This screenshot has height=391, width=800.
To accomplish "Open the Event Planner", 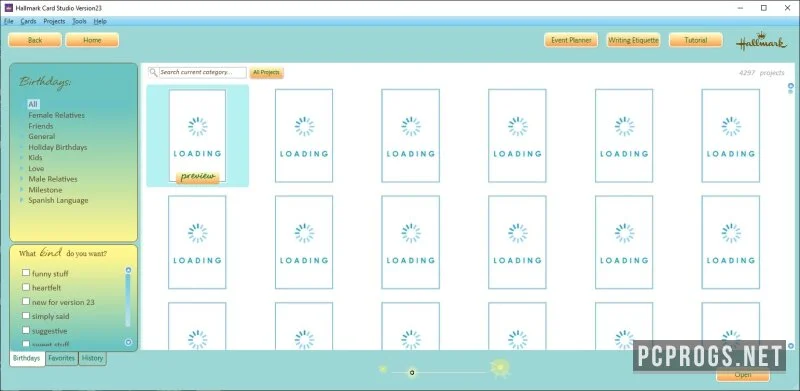I will tap(571, 40).
